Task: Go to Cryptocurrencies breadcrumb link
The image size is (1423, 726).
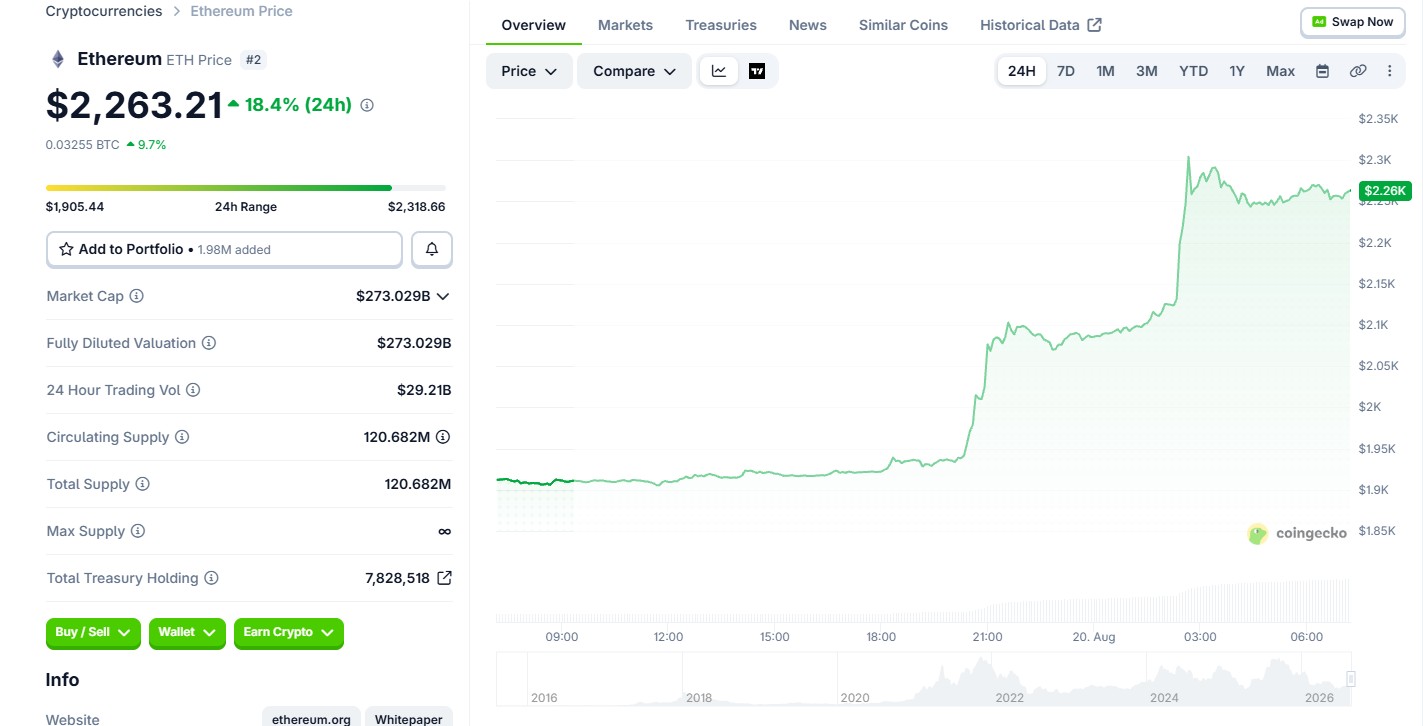Action: pyautogui.click(x=104, y=11)
